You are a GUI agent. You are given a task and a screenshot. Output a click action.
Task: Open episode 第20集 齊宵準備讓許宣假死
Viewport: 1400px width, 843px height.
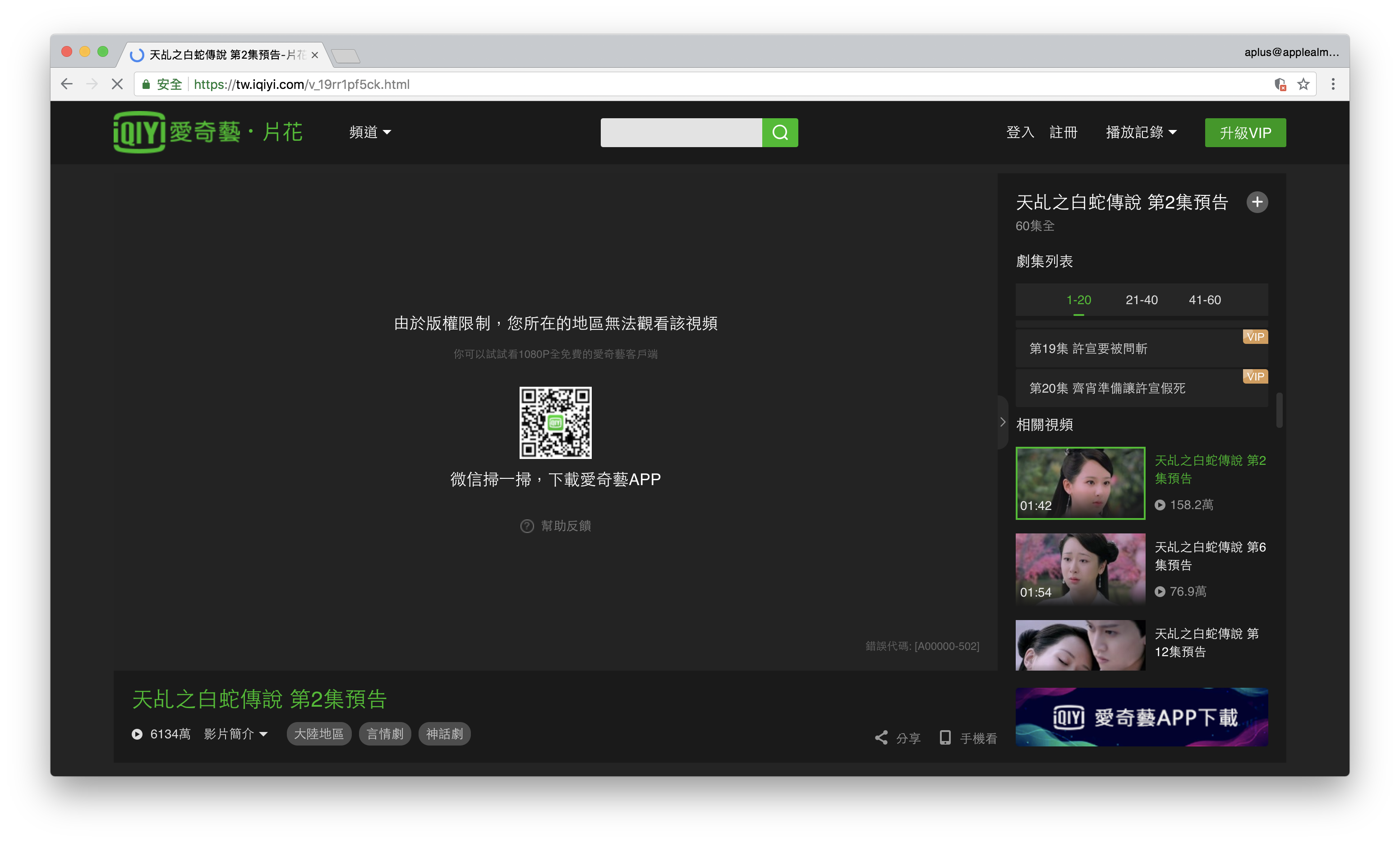coord(1141,388)
